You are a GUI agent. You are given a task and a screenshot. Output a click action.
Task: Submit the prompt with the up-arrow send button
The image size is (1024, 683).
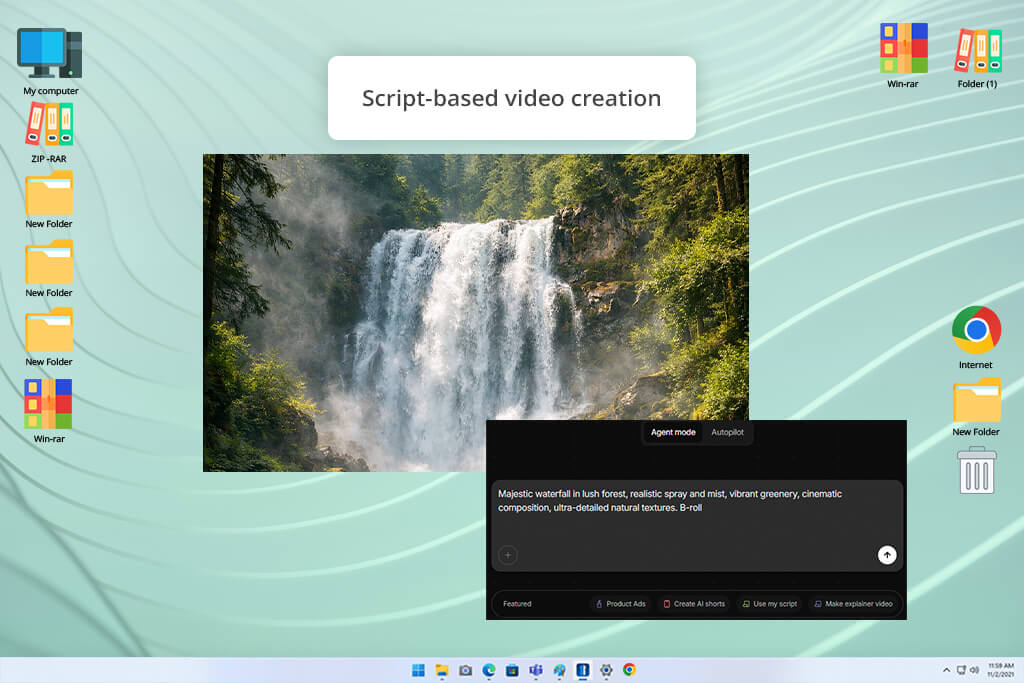887,555
